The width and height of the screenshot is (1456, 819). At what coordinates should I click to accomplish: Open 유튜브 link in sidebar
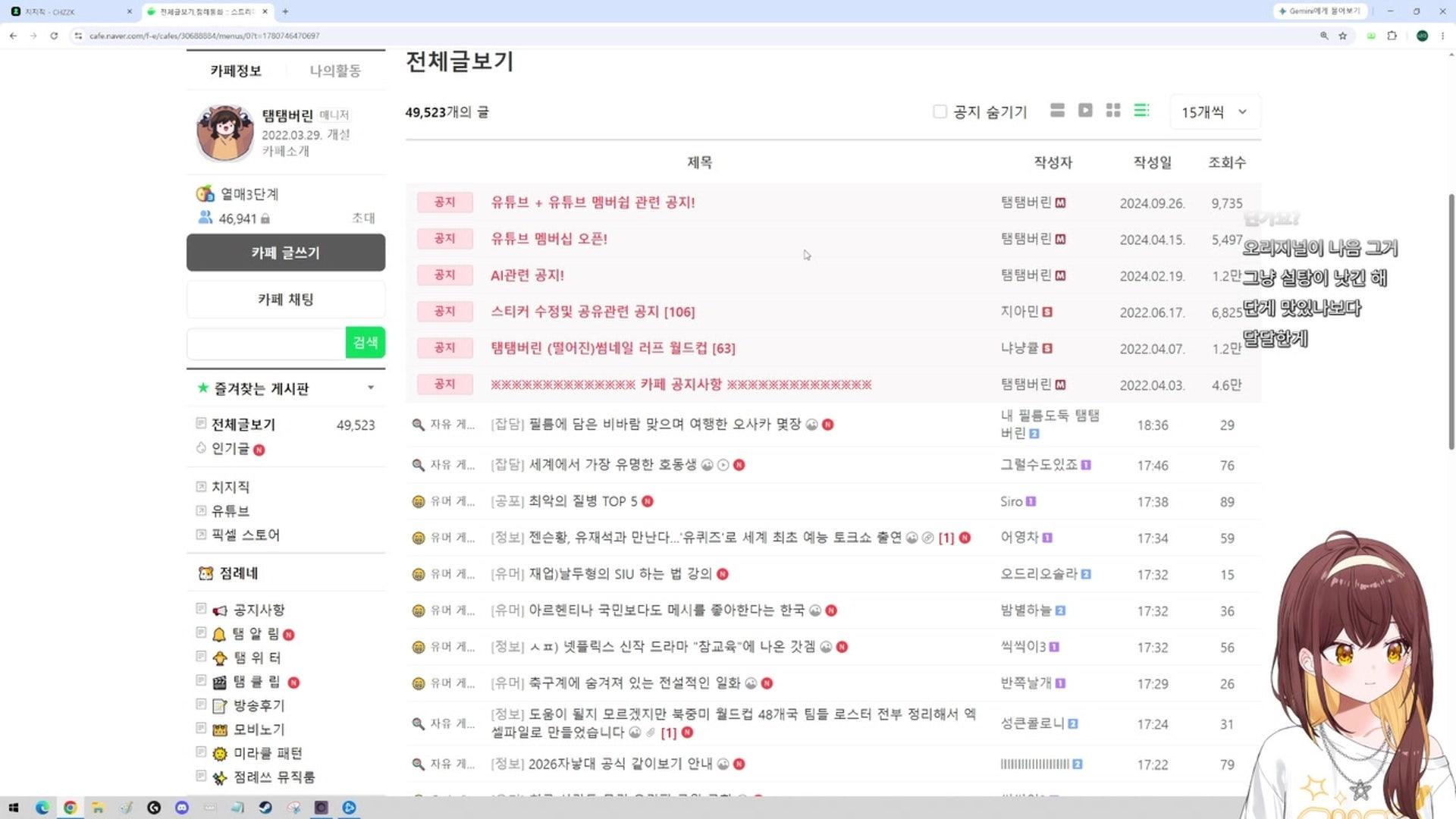(230, 511)
